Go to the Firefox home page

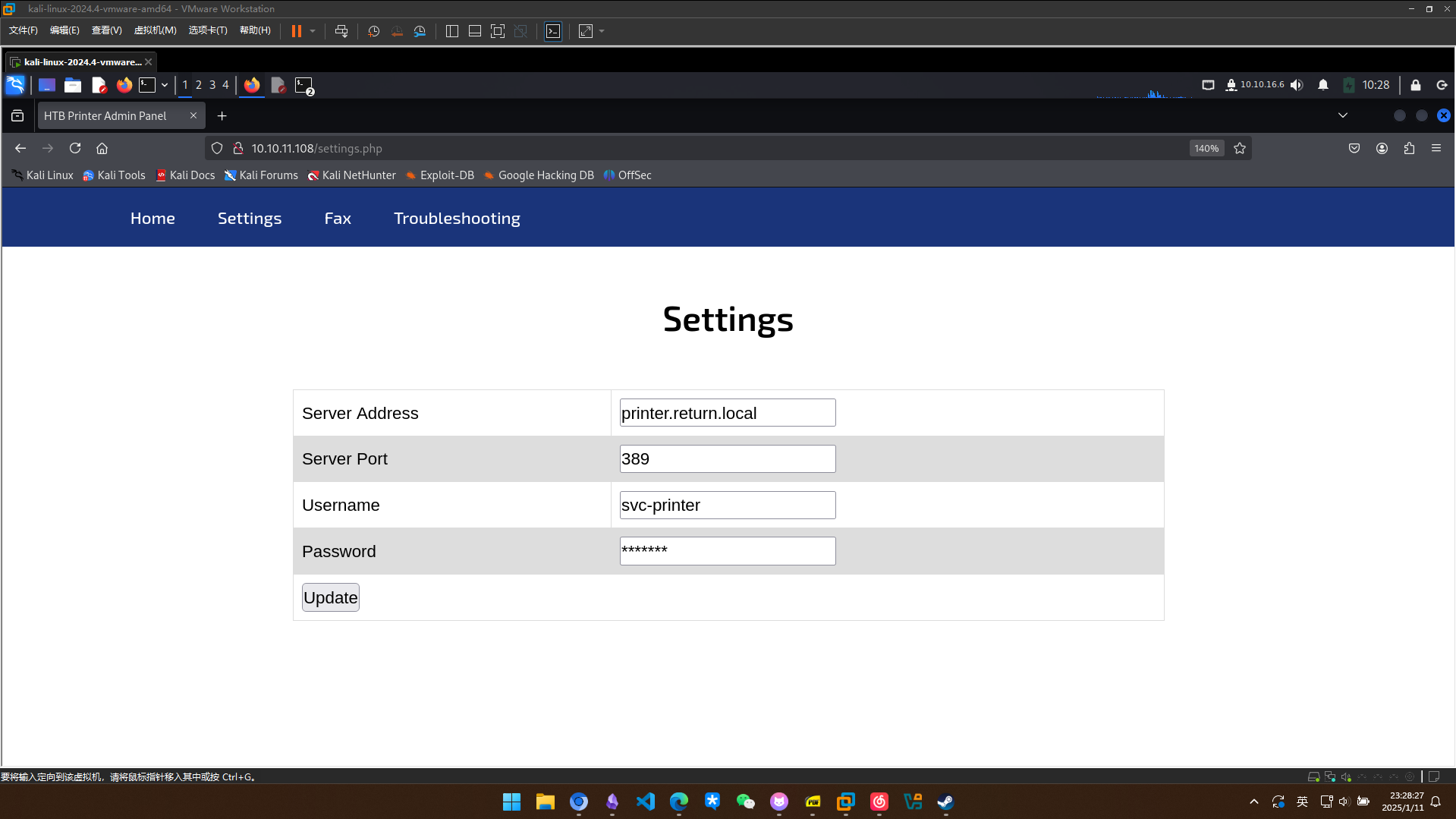click(102, 148)
